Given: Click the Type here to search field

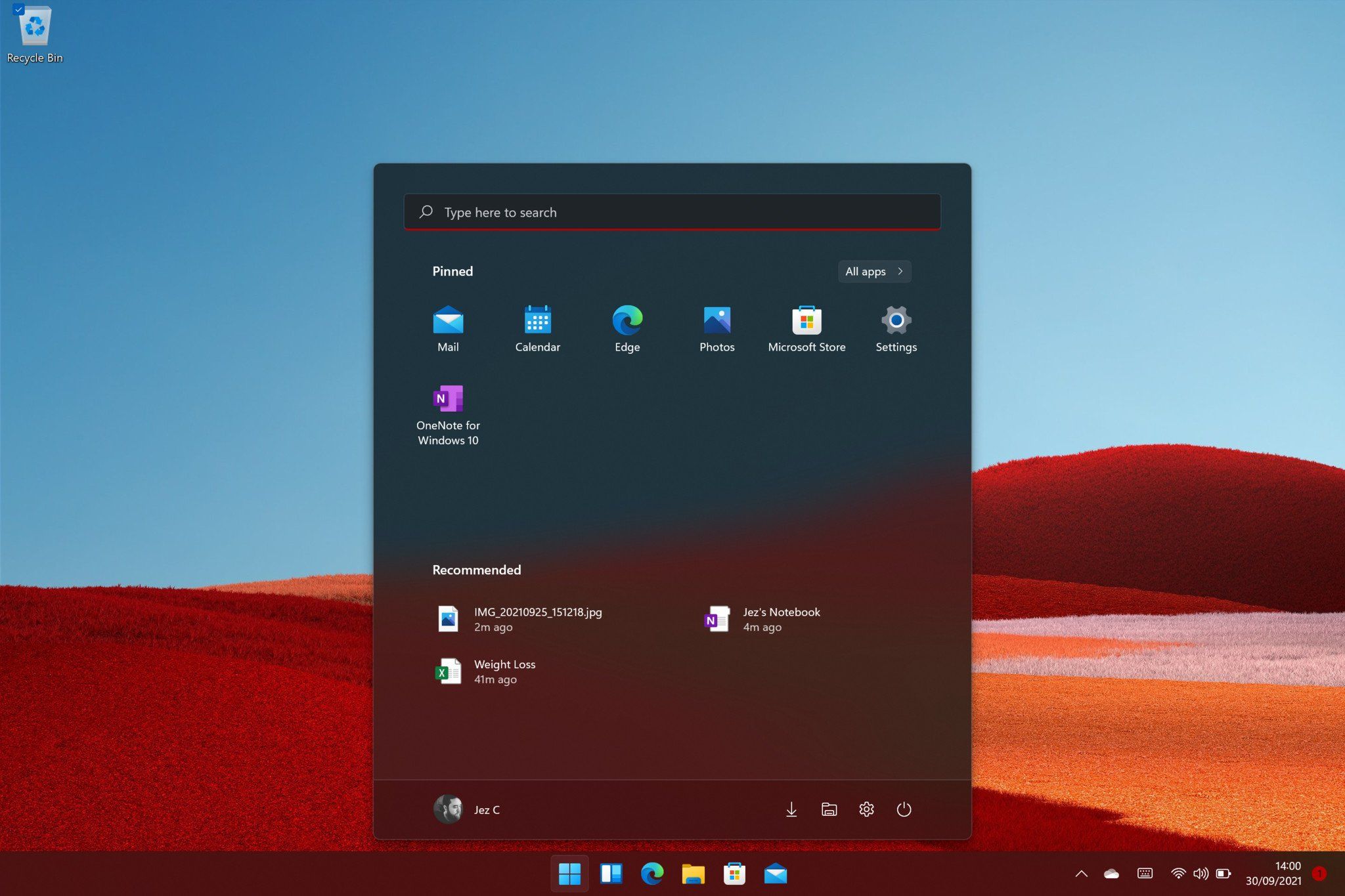Looking at the screenshot, I should pos(671,212).
